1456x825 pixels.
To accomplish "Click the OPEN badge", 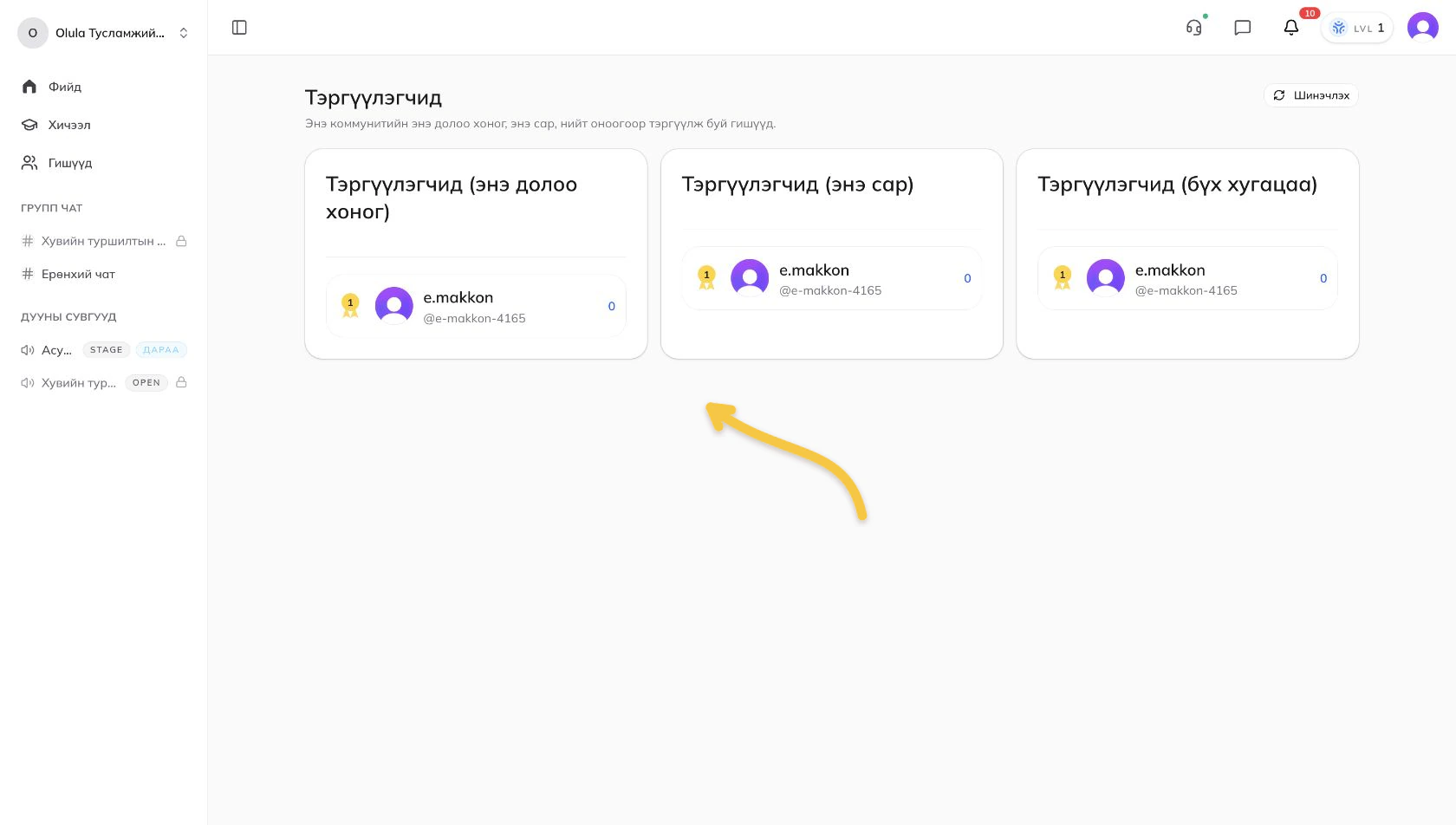I will pos(146,383).
